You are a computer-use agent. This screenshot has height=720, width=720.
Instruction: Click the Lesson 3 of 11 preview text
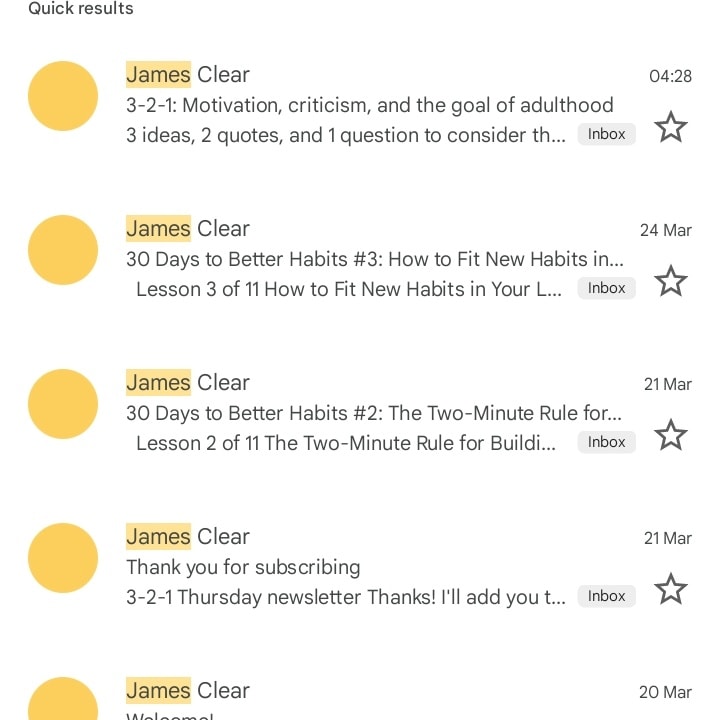click(x=349, y=289)
